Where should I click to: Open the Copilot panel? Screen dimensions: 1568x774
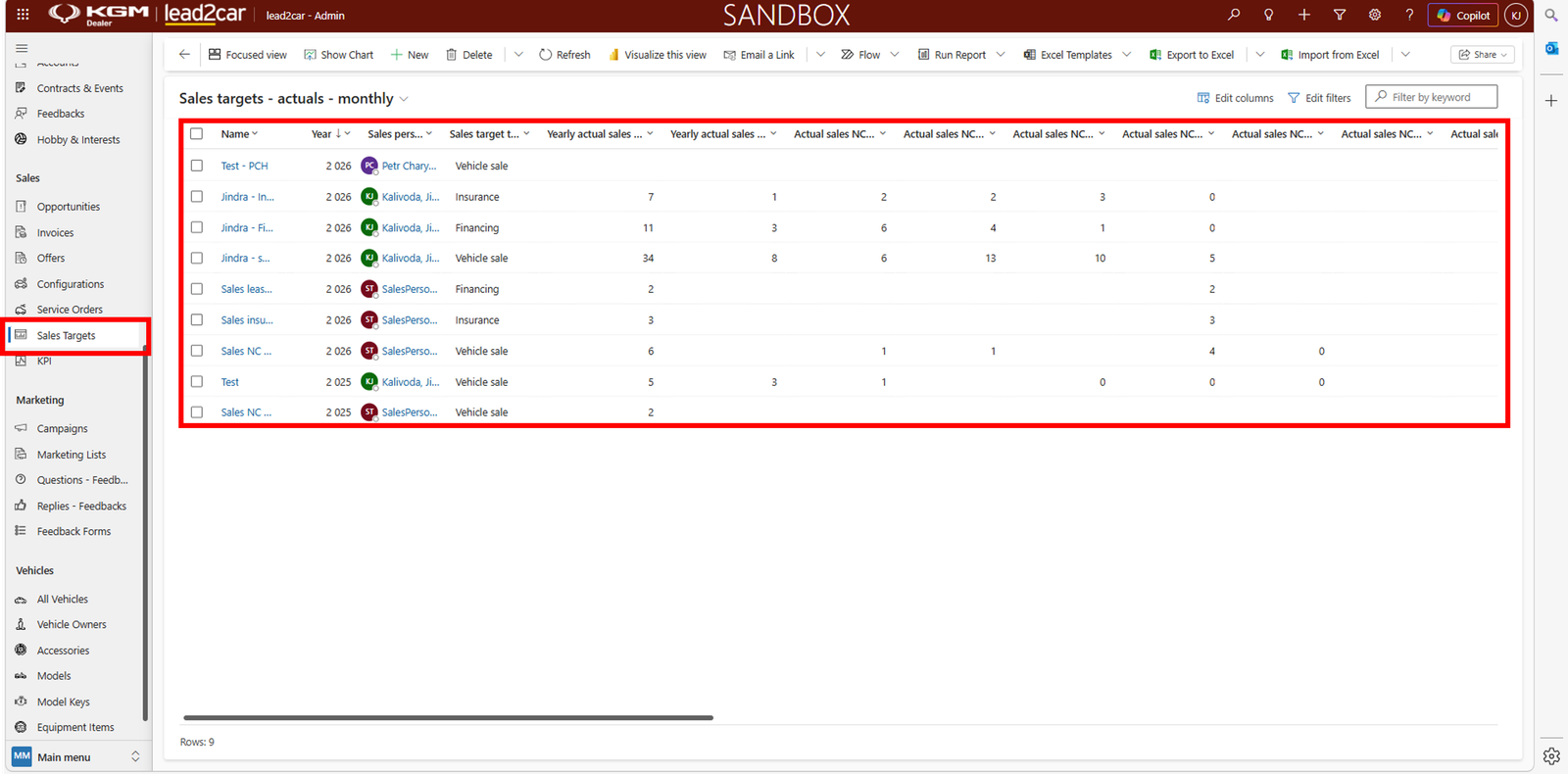pos(1463,15)
